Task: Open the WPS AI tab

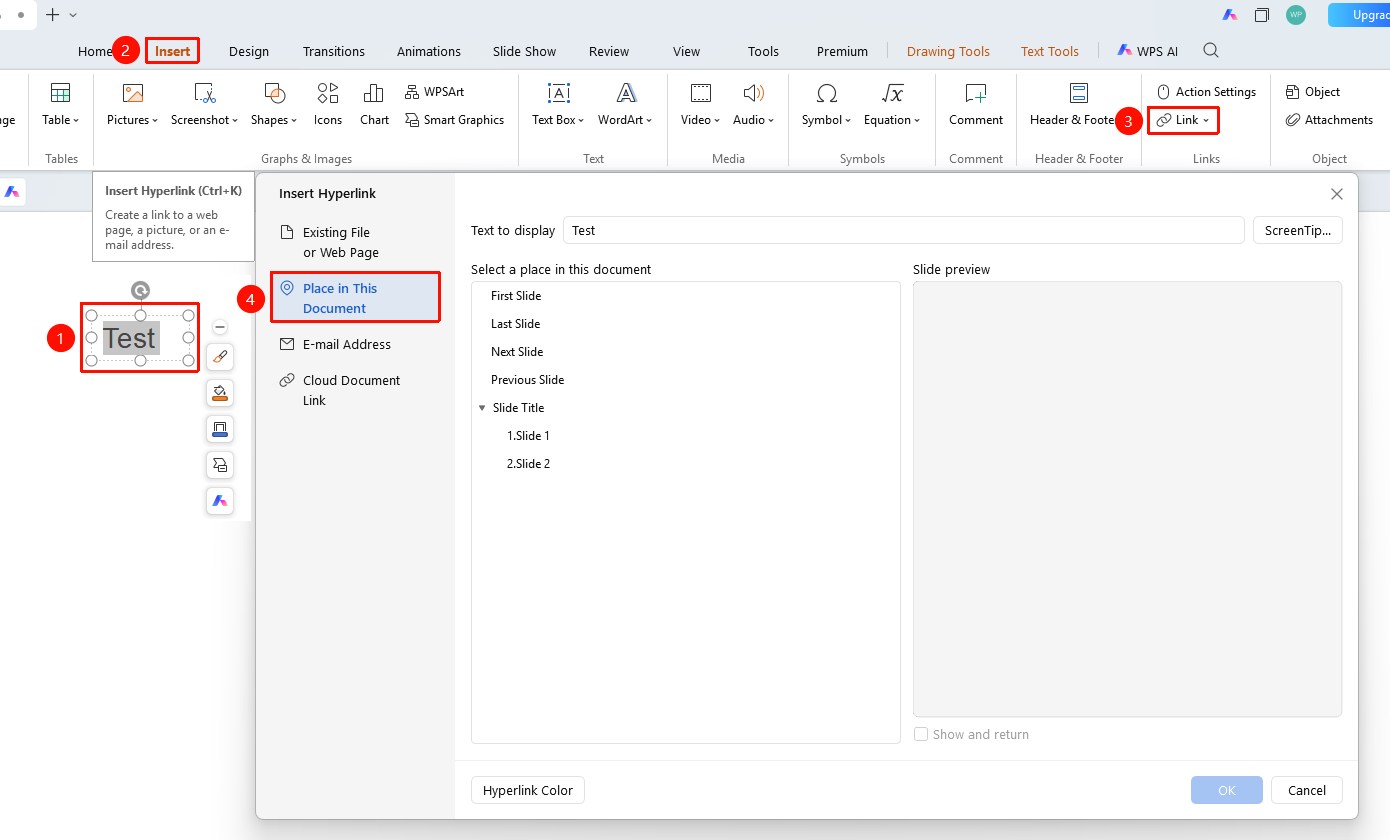Action: point(1148,51)
